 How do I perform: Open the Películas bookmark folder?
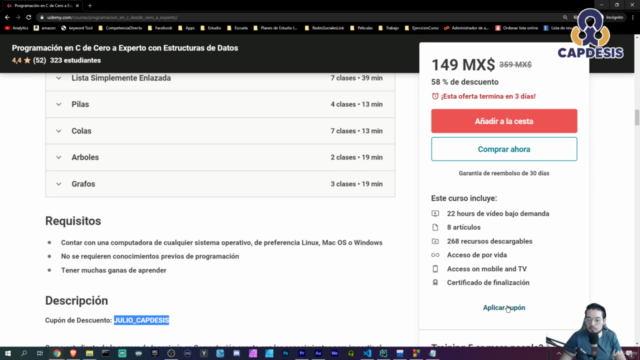coord(362,28)
